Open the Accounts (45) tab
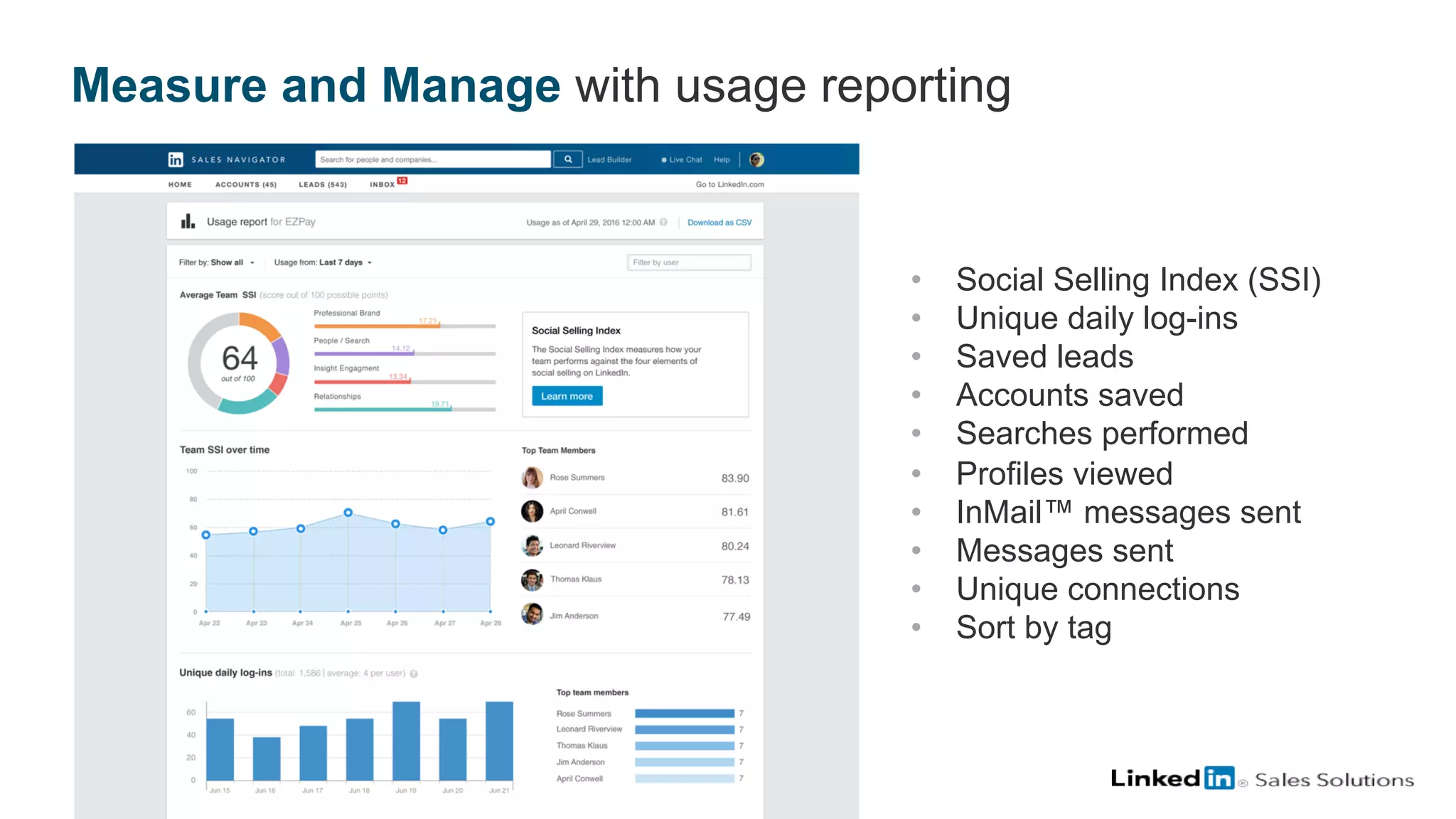1456x819 pixels. (246, 185)
